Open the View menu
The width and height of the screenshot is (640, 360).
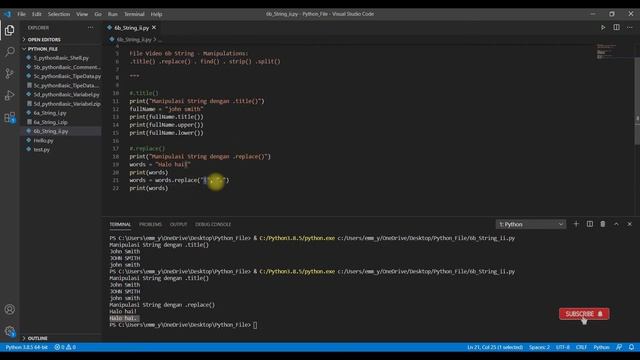pos(82,14)
